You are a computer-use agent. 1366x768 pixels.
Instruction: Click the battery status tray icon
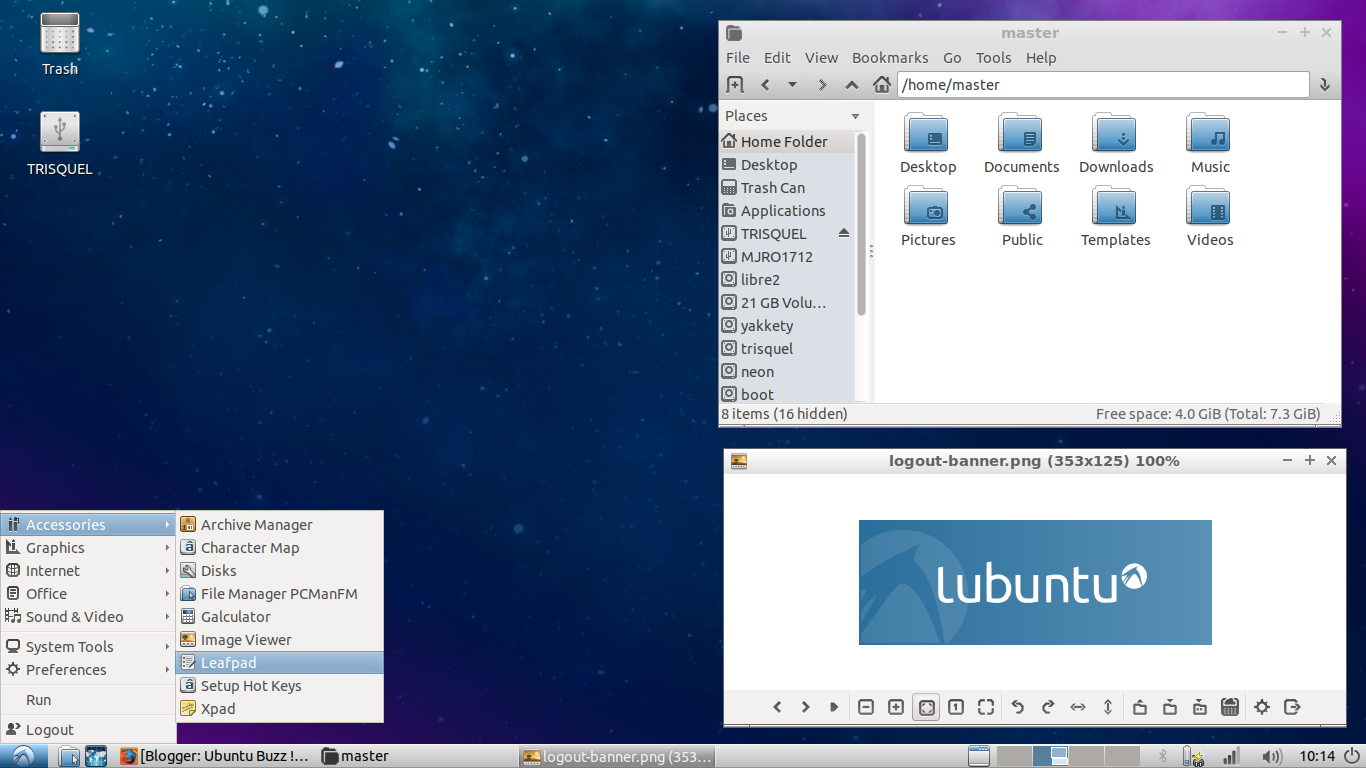click(x=1192, y=756)
